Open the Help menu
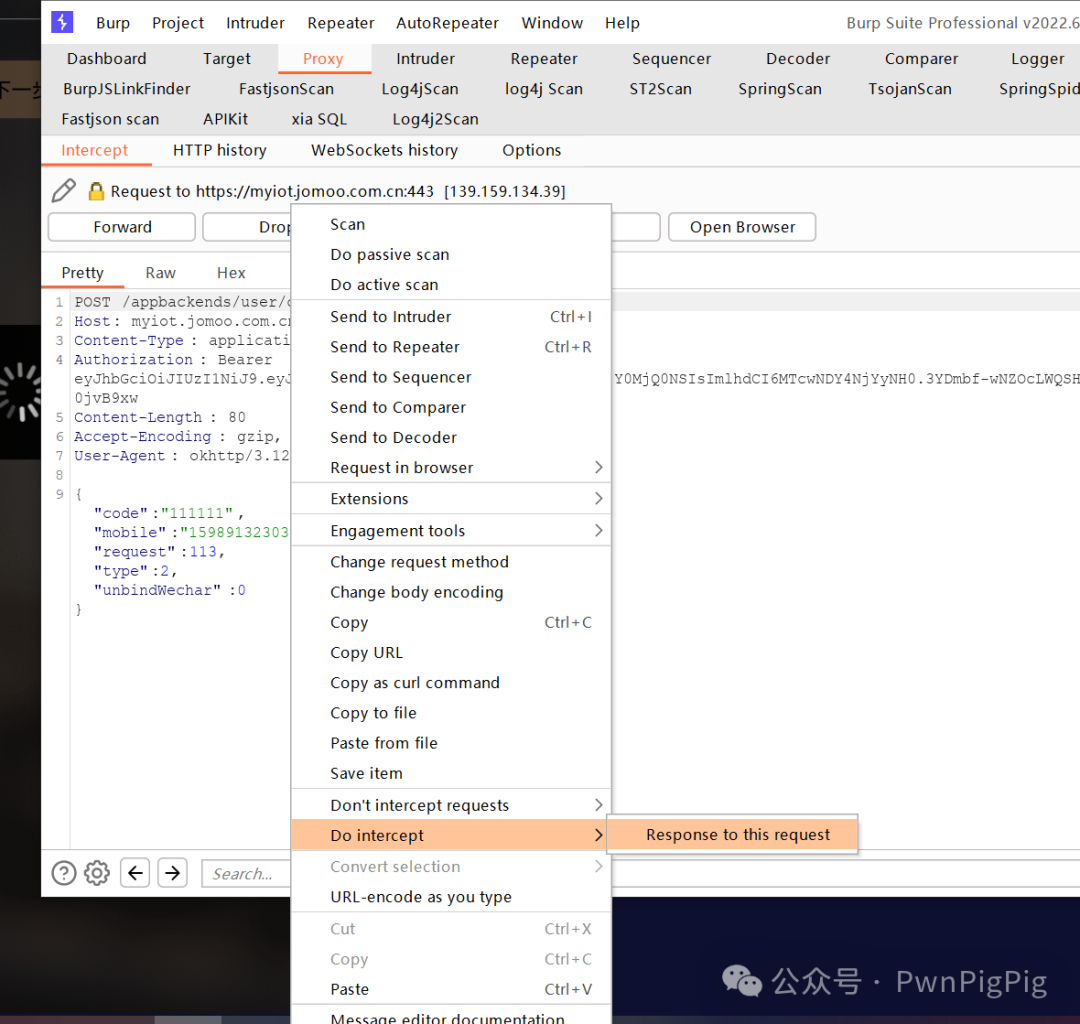1080x1024 pixels. tap(622, 23)
